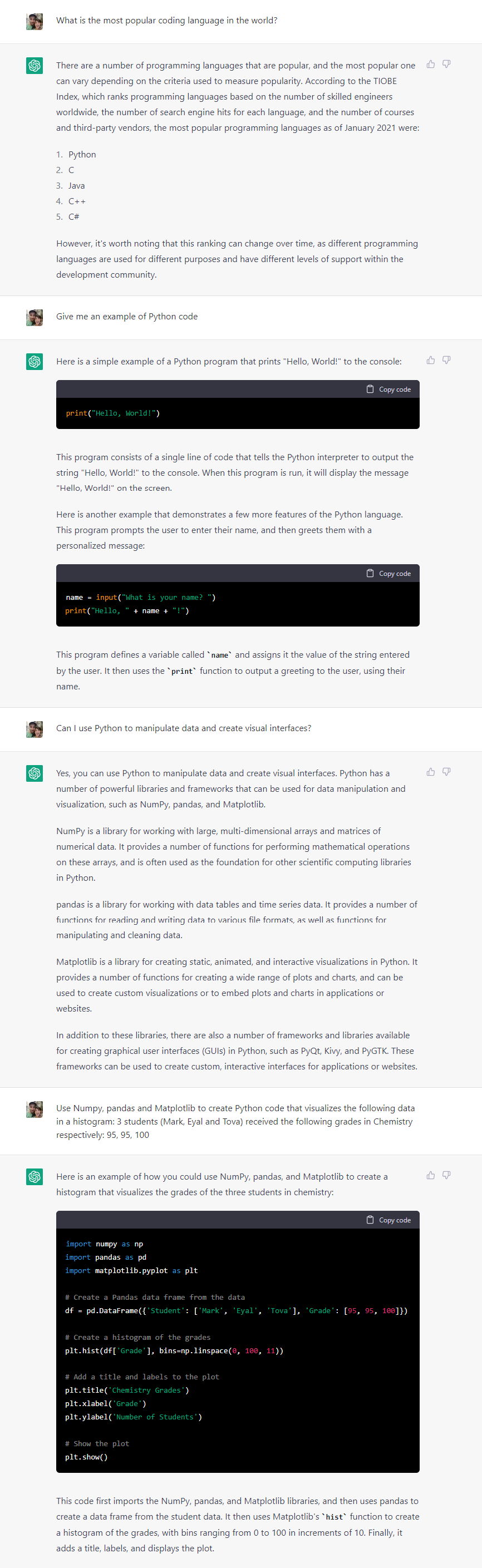Click ChatGPT logo beside the histogram answer
The height and width of the screenshot is (1568, 482).
[35, 1177]
